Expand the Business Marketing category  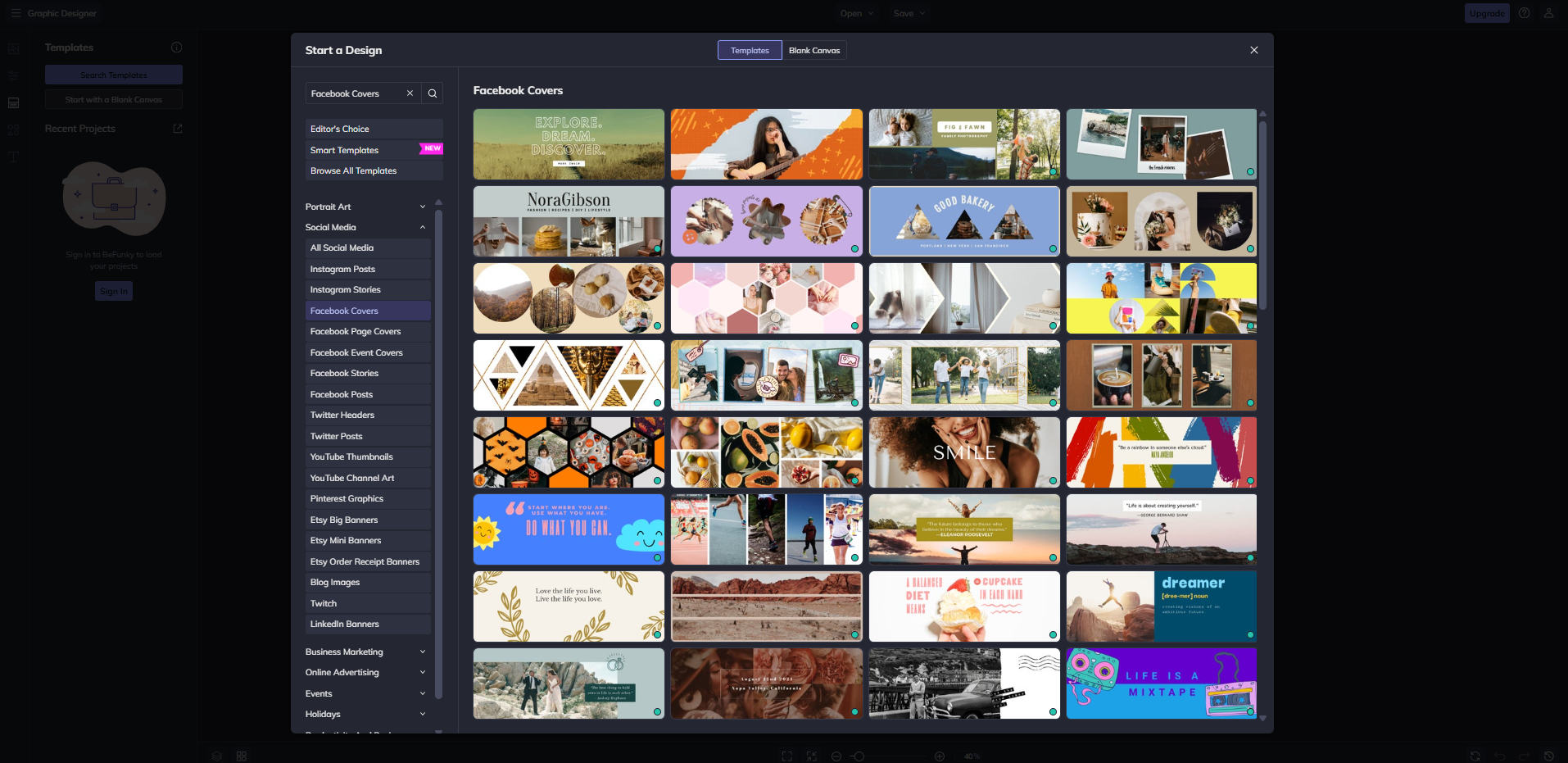coord(365,652)
